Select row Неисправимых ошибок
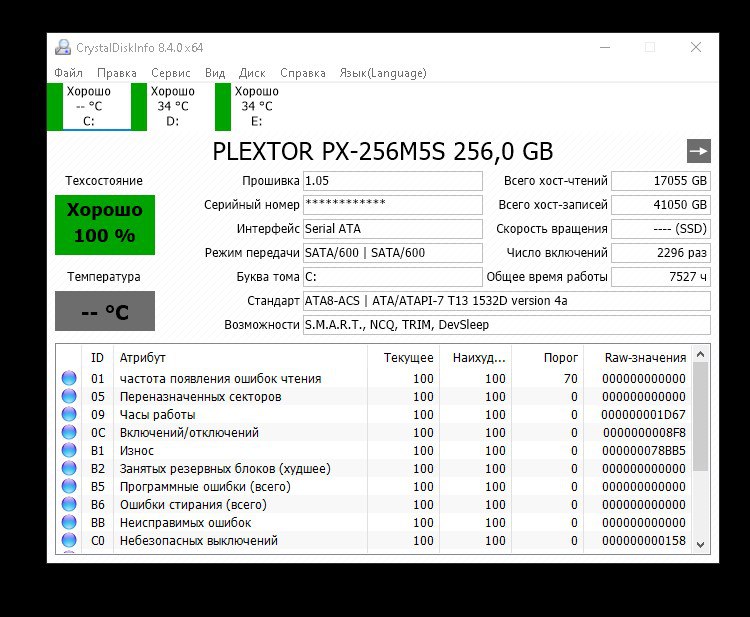 pyautogui.click(x=374, y=522)
